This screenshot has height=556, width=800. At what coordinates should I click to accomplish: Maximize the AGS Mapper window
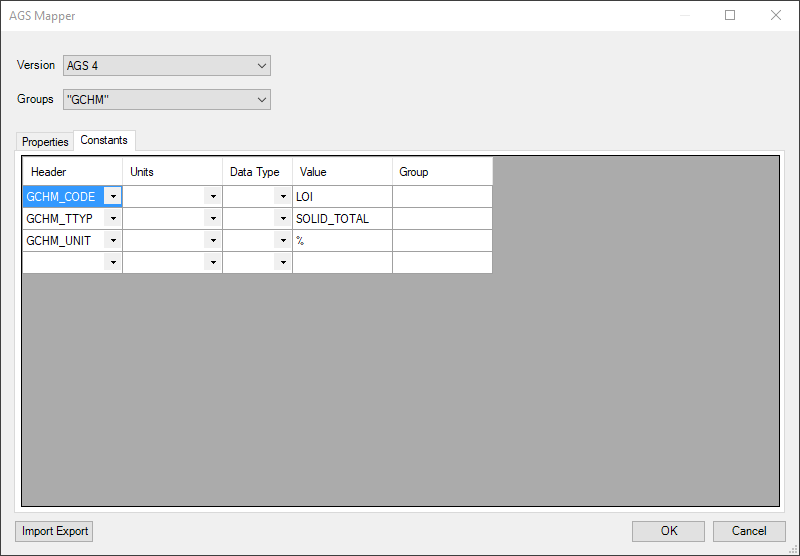point(730,15)
